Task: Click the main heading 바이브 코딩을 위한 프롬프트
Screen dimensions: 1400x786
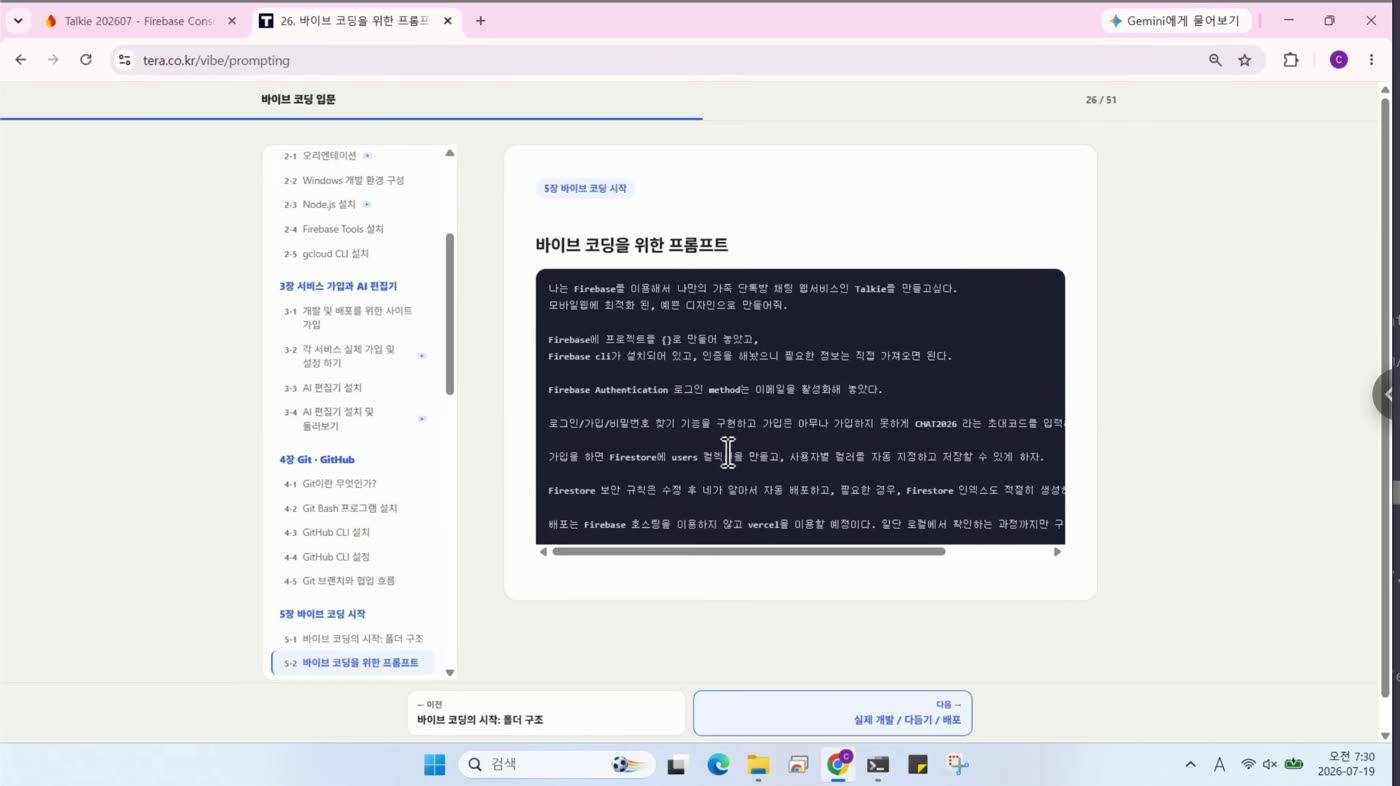Action: [x=632, y=245]
